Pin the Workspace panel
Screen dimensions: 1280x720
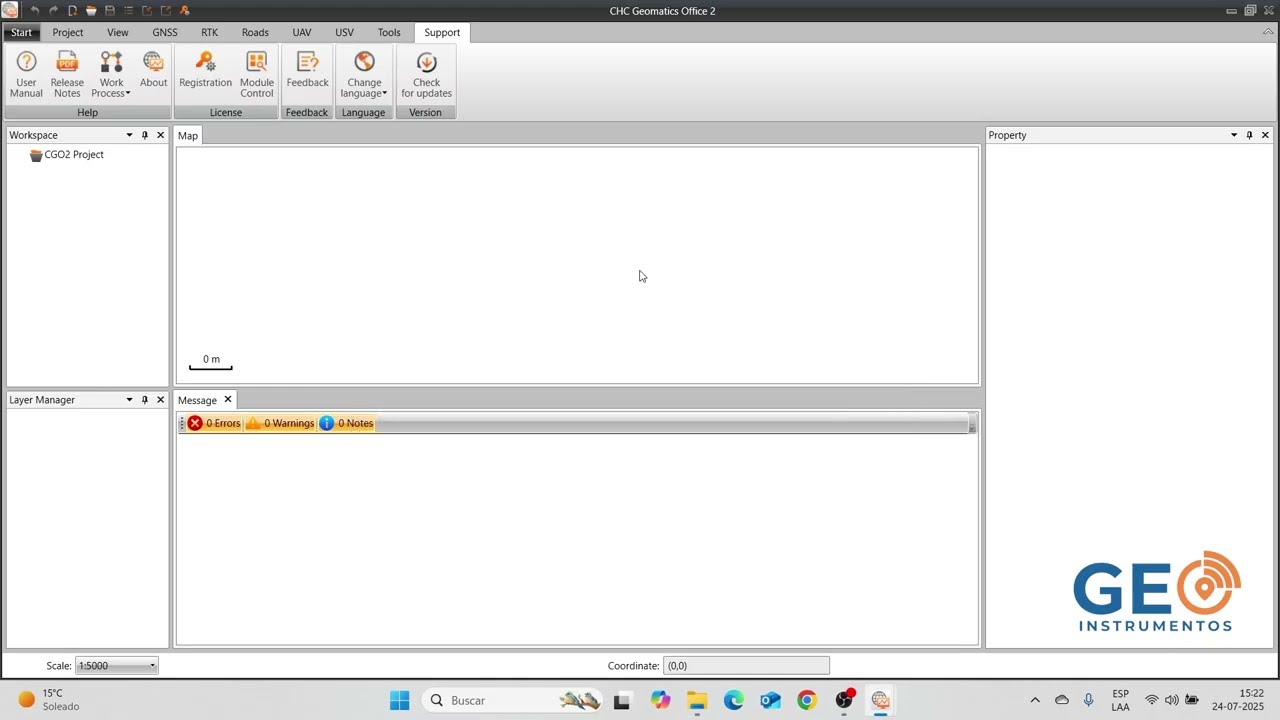pyautogui.click(x=144, y=135)
